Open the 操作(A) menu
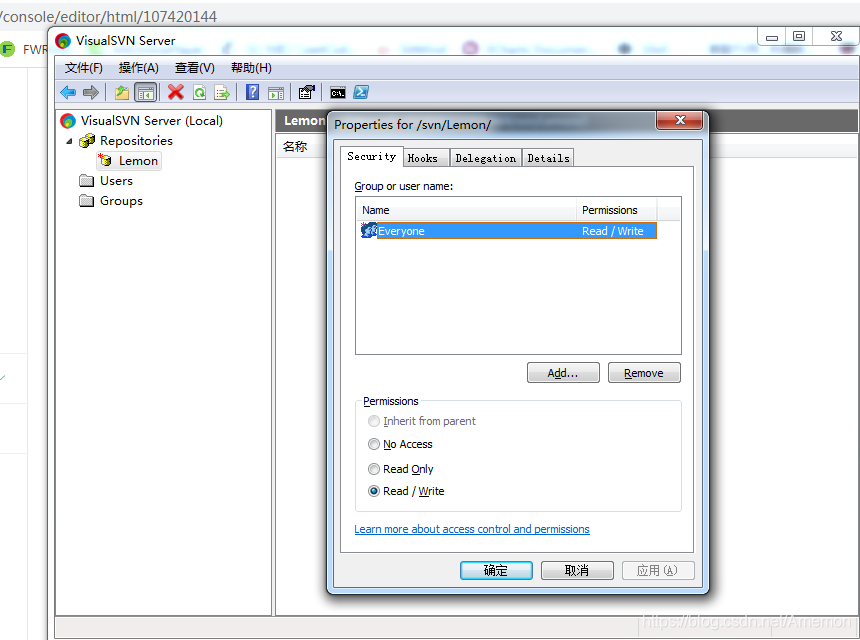 tap(138, 68)
